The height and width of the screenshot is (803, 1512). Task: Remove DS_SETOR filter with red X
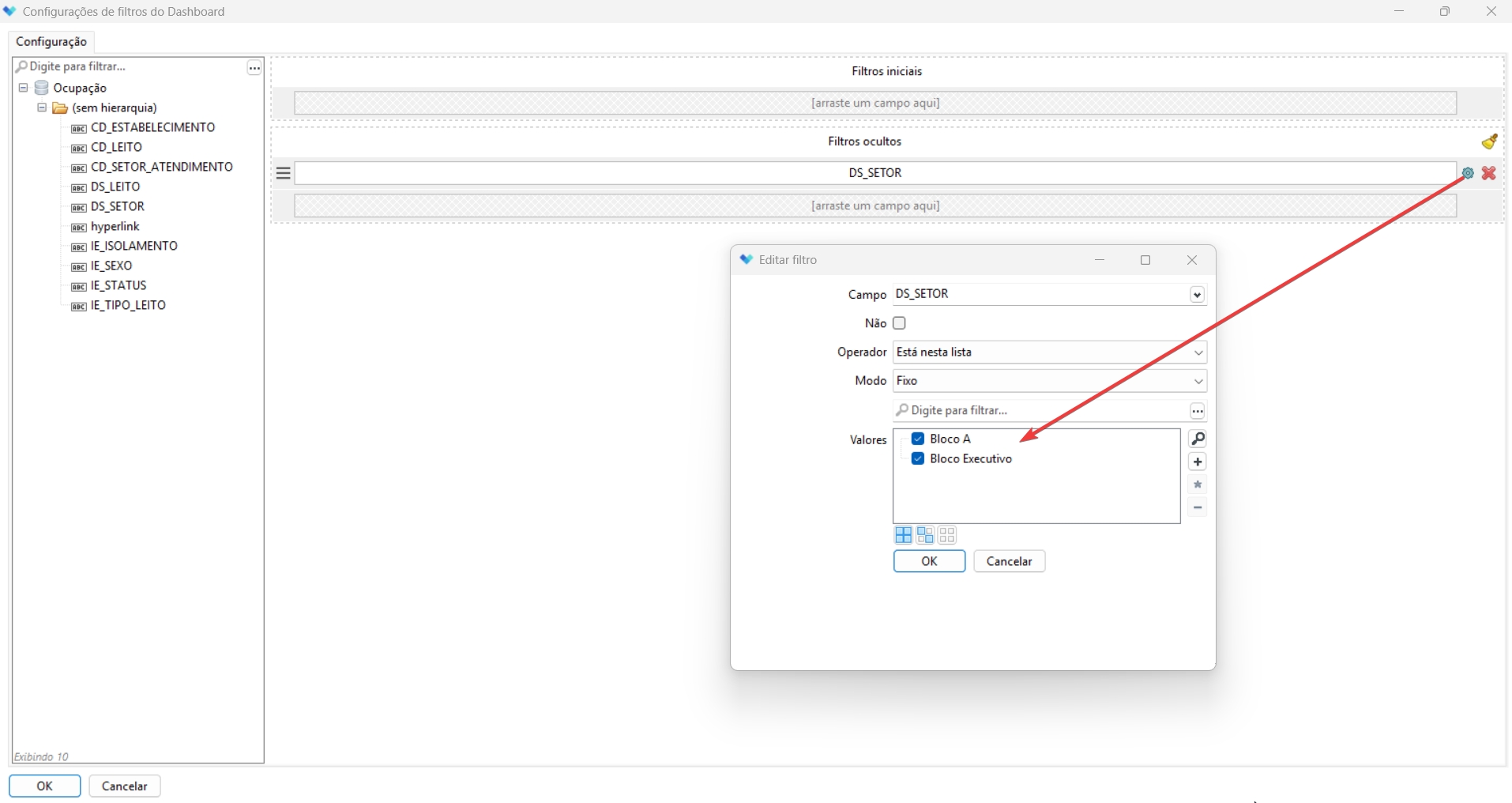point(1489,173)
